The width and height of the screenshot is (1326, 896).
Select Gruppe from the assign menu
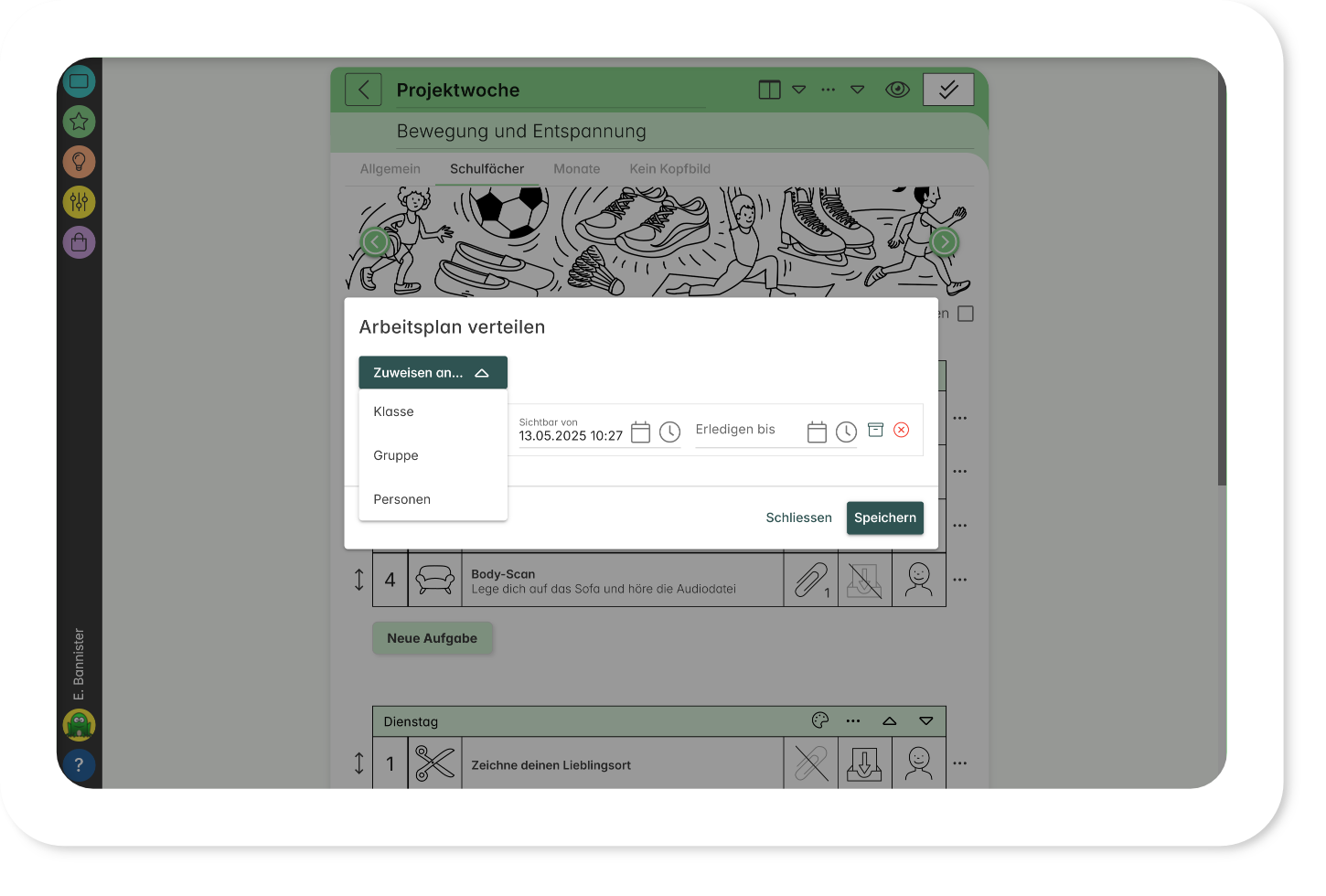[x=396, y=455]
